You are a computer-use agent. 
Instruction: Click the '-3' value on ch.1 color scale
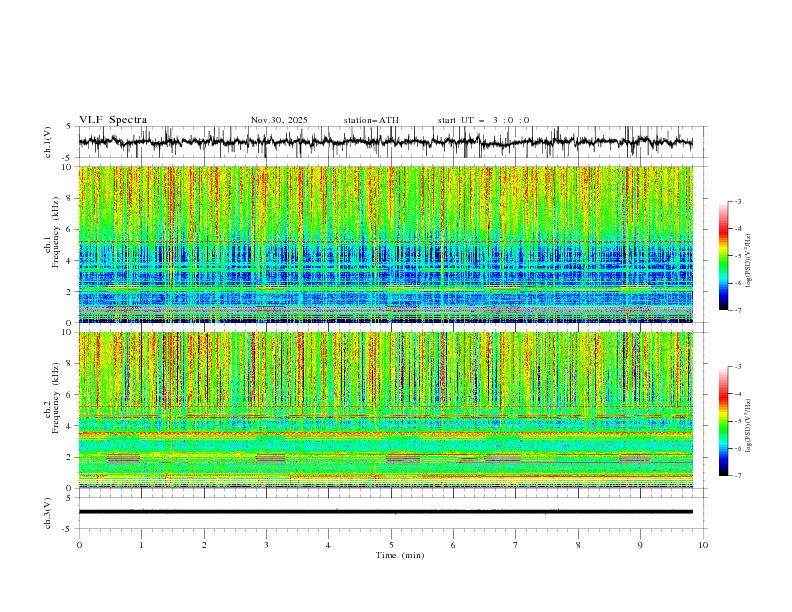point(737,201)
